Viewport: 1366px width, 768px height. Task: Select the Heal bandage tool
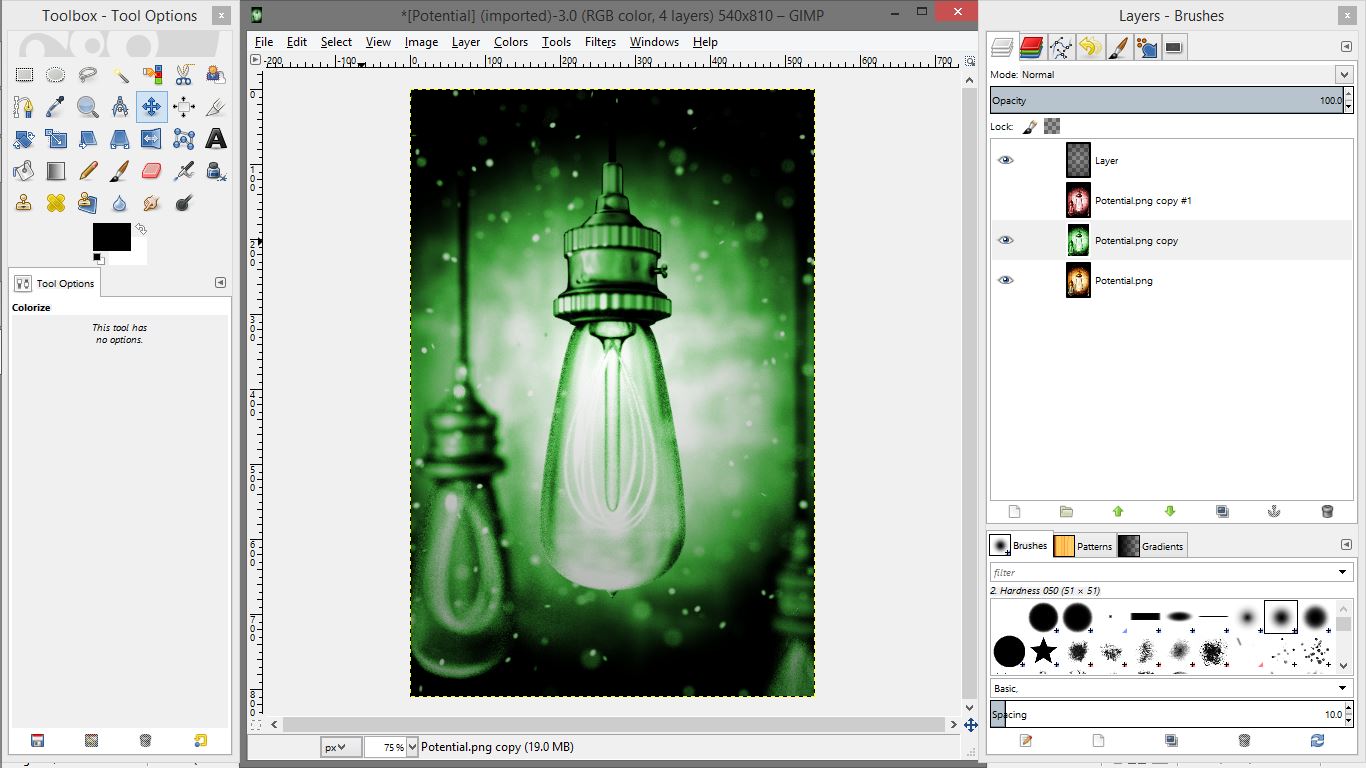coord(56,202)
